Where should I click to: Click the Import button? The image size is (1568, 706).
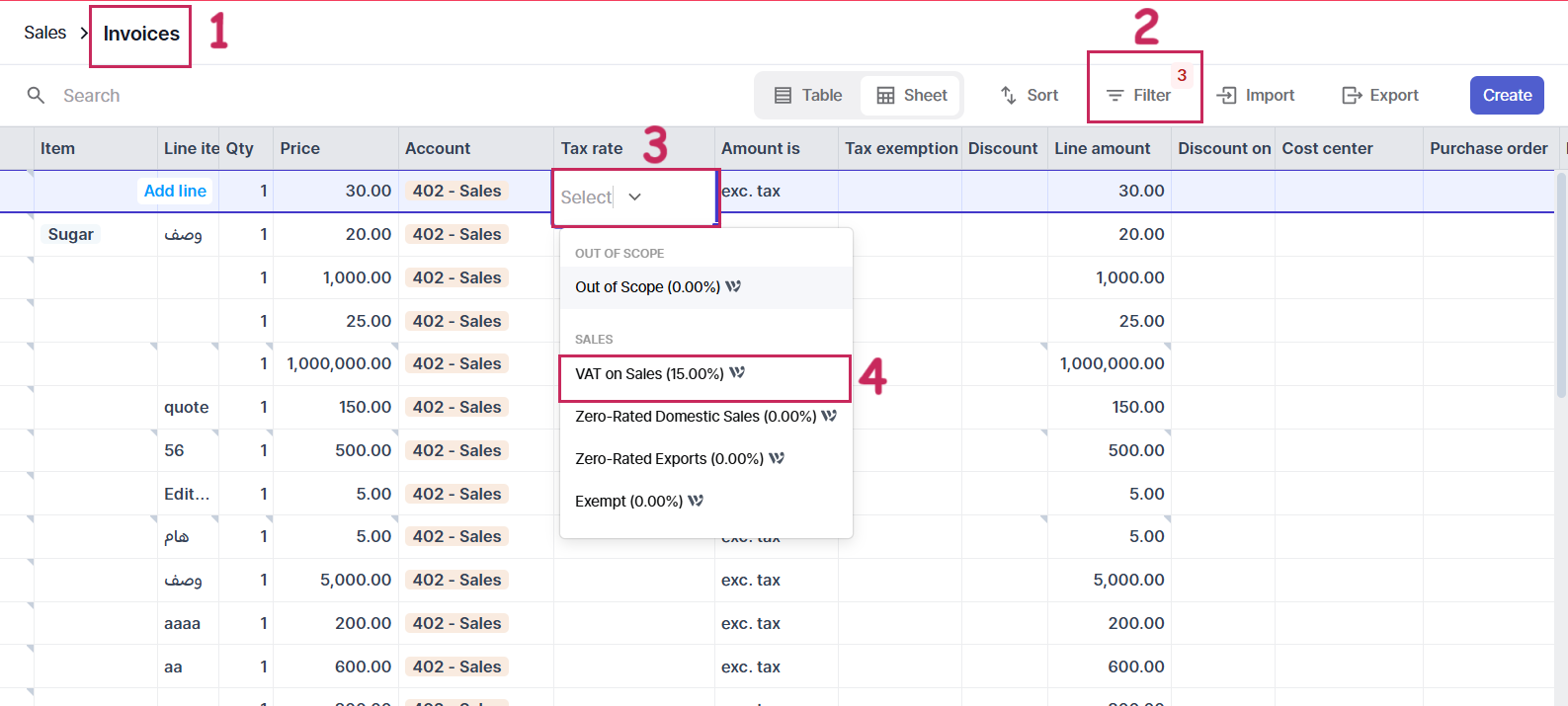click(1256, 95)
